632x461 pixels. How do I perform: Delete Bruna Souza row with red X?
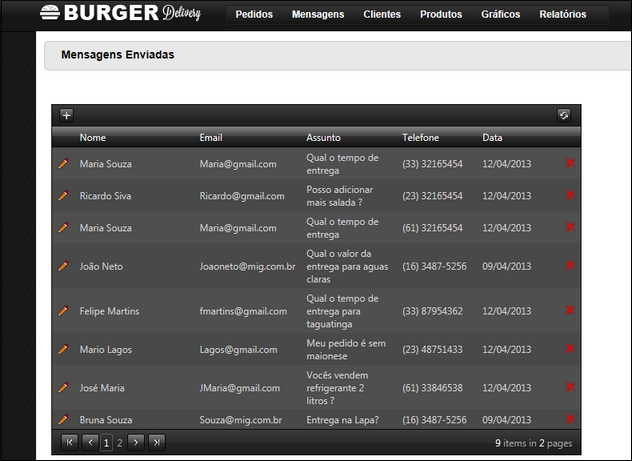(570, 419)
